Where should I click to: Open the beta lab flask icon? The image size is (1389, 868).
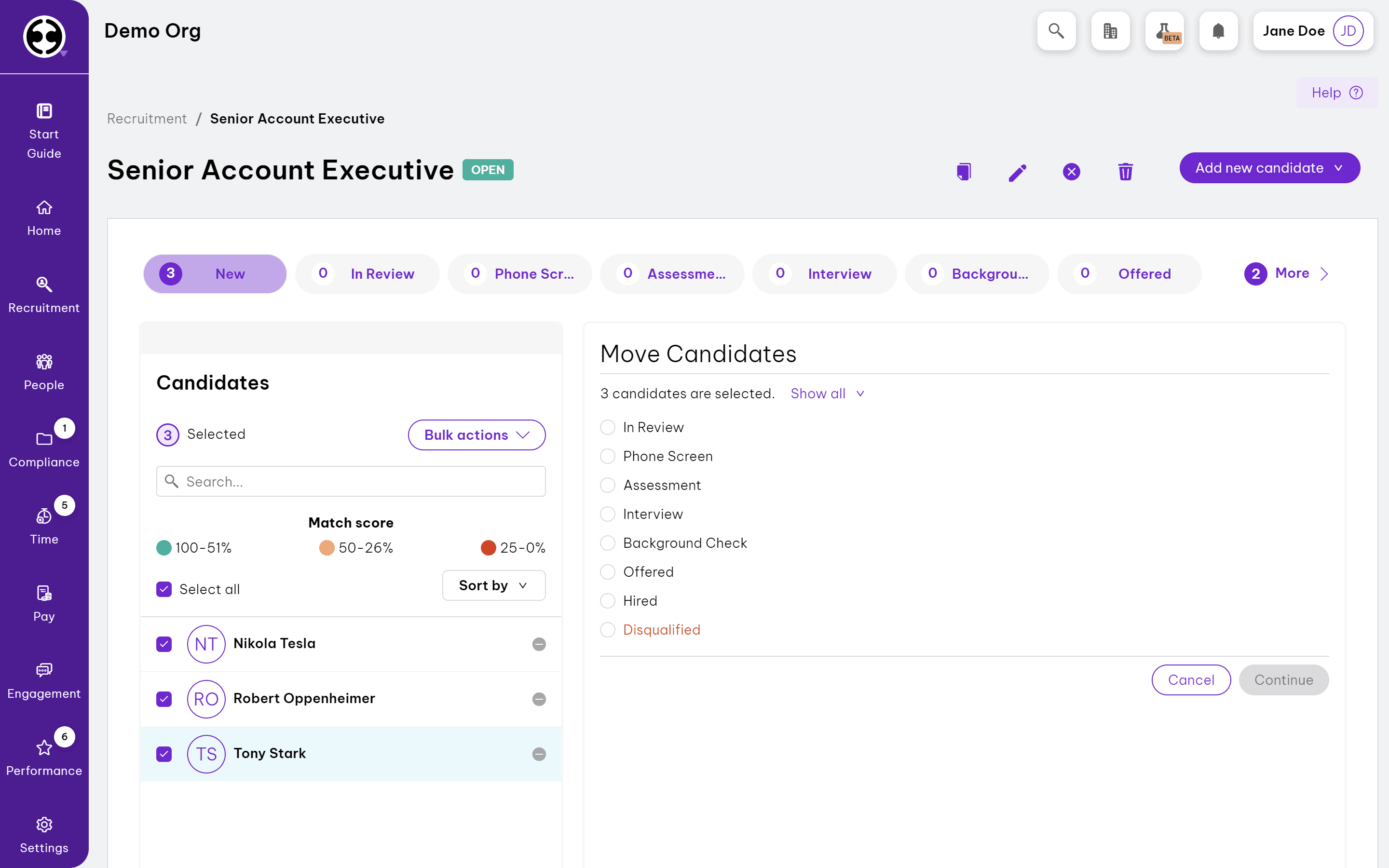coord(1164,31)
